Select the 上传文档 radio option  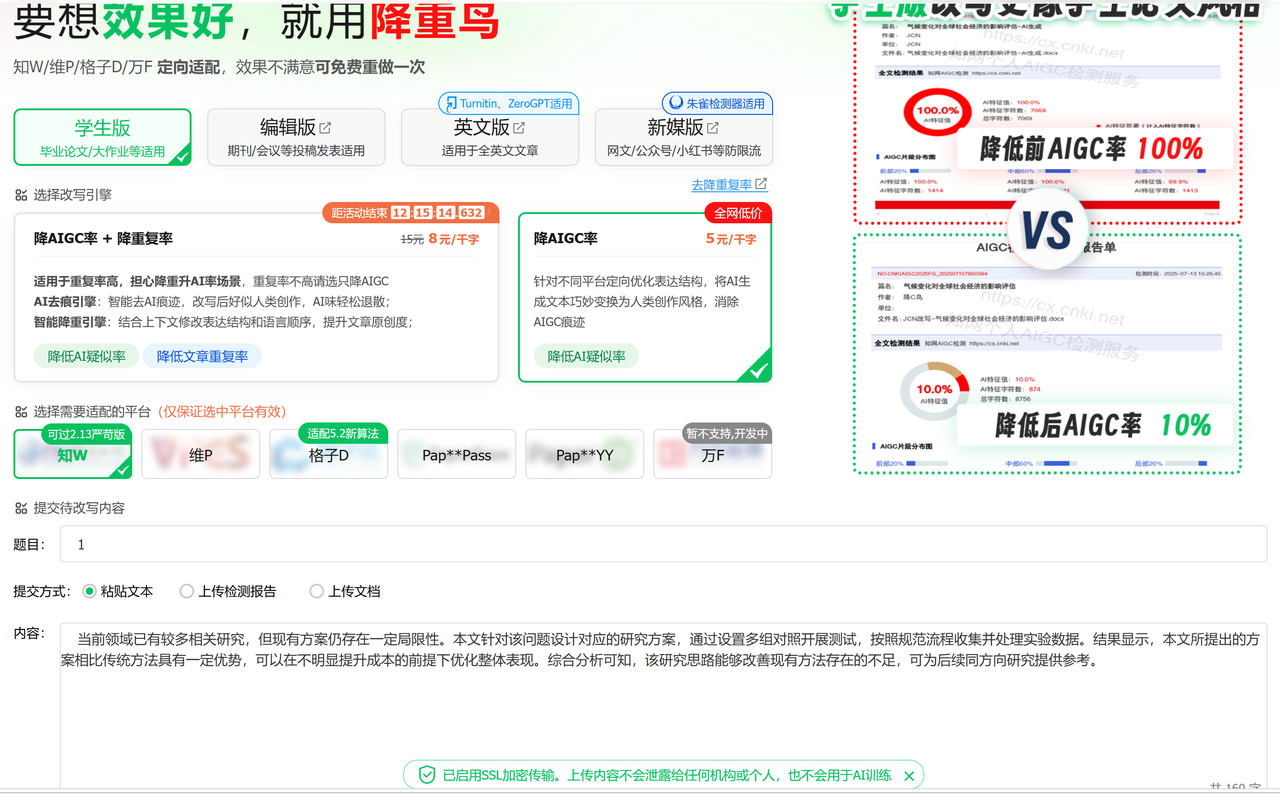316,591
